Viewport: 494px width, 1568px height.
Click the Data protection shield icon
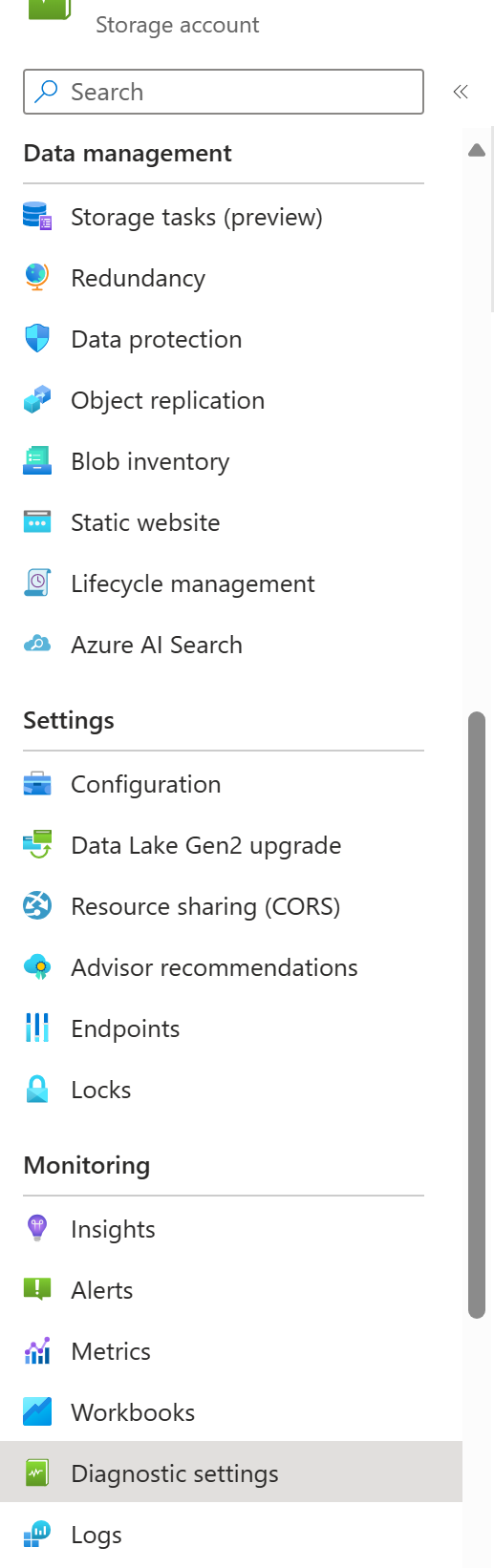pyautogui.click(x=37, y=339)
